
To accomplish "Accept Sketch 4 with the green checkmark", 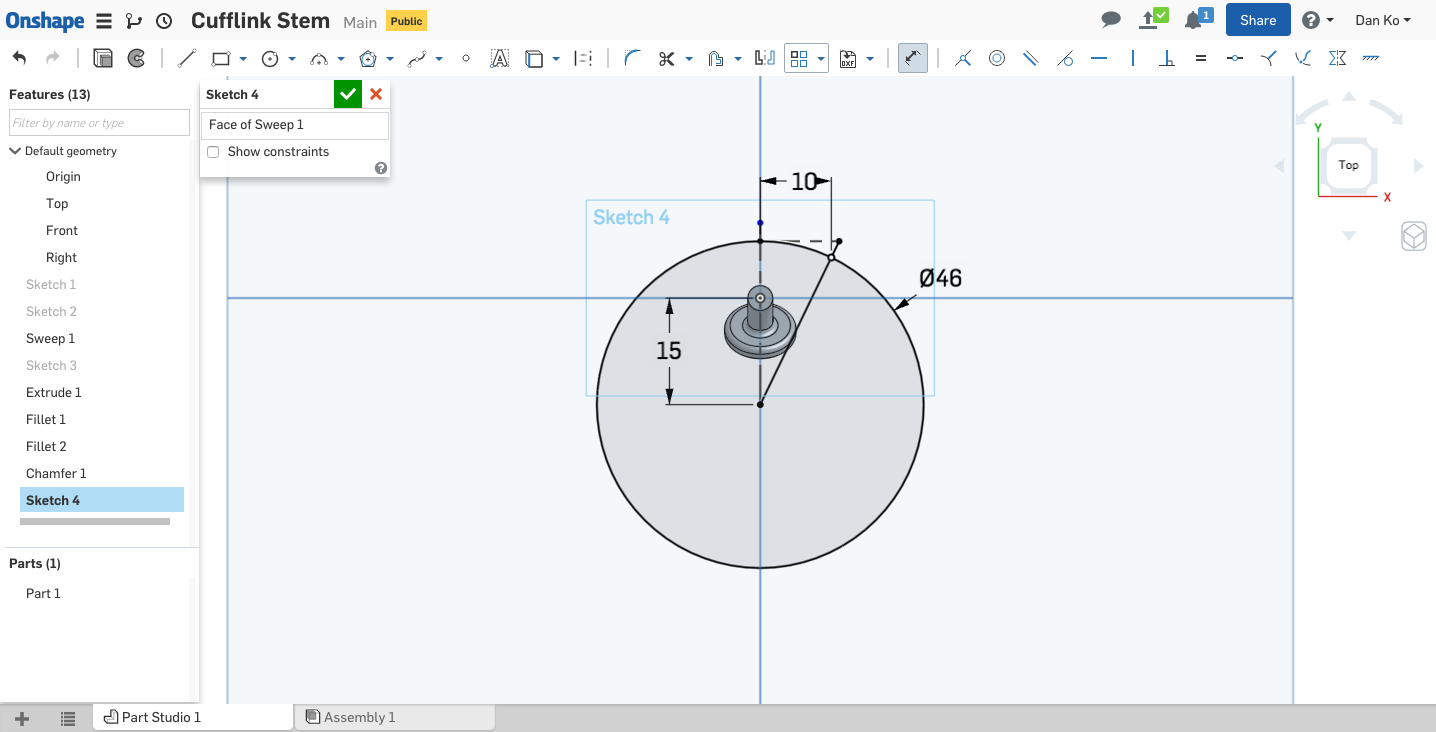I will point(347,94).
